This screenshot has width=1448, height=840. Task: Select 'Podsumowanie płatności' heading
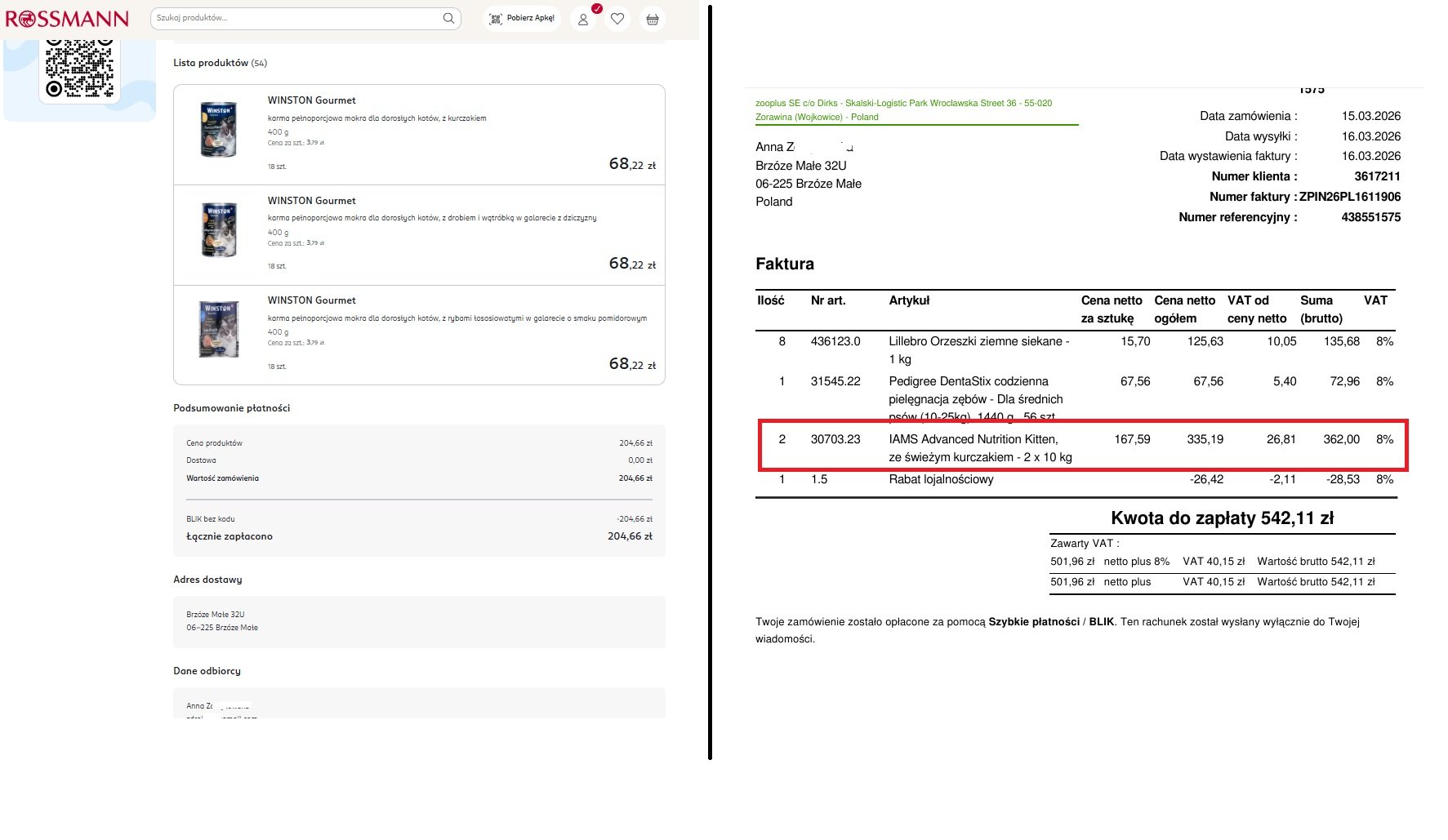231,408
